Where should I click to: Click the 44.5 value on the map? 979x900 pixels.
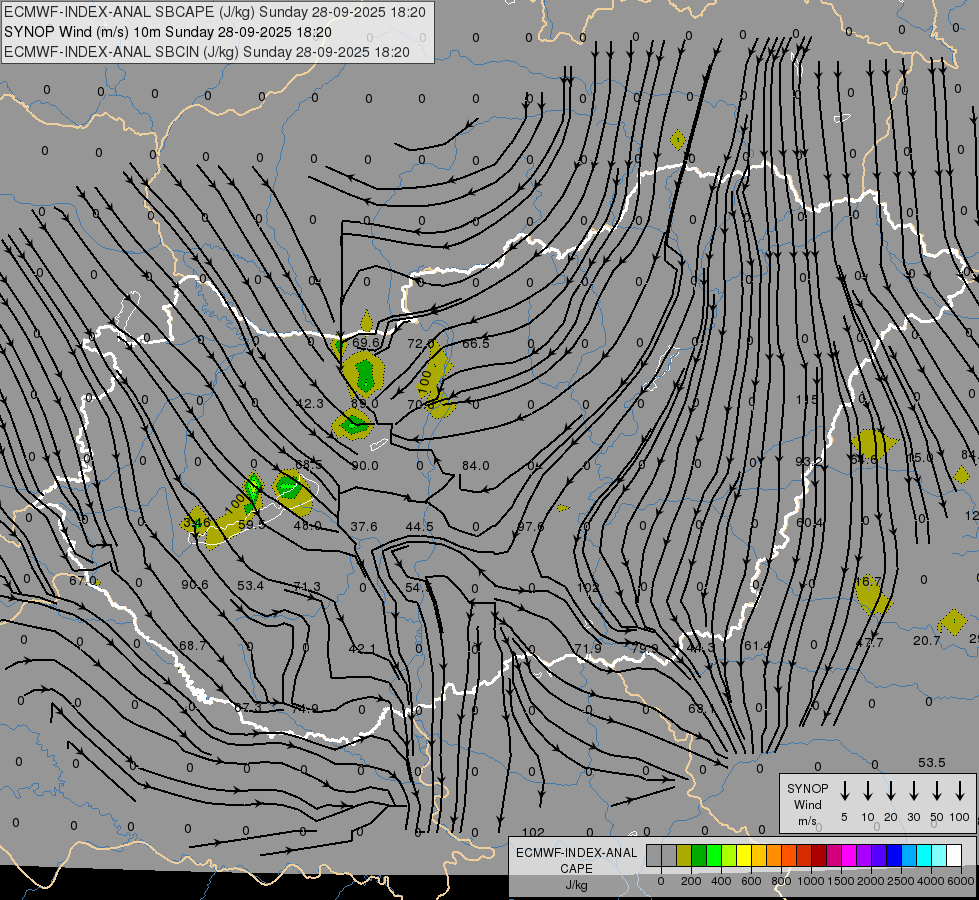click(x=420, y=527)
